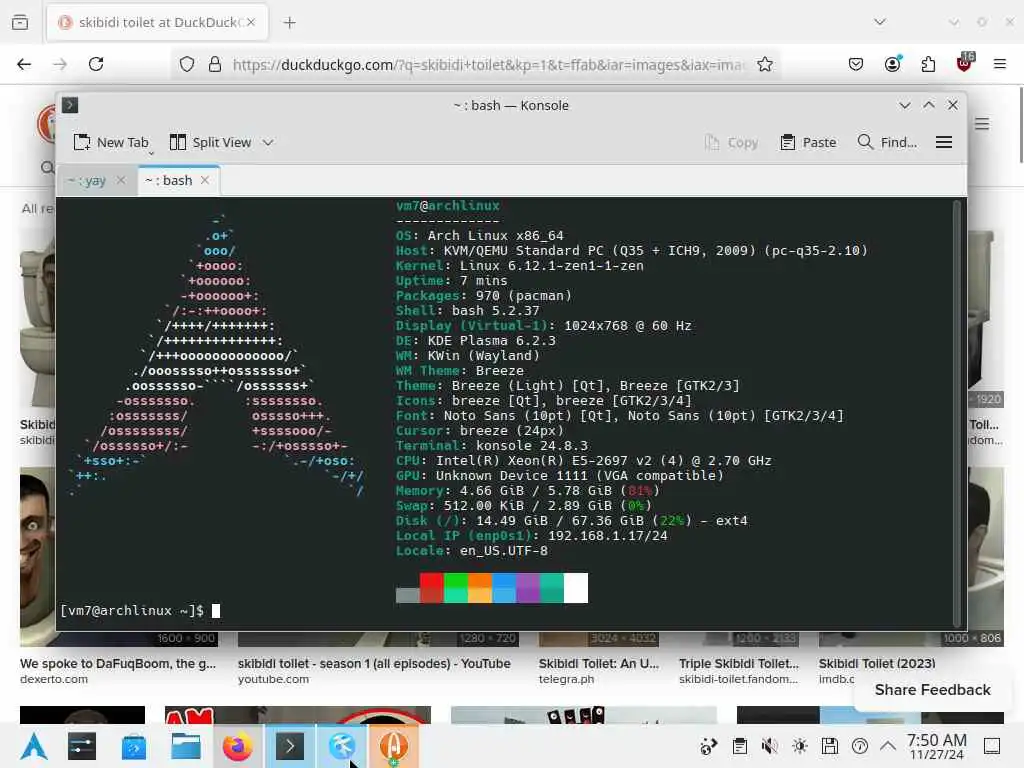Toggle muted audio volume tray icon

tap(769, 746)
